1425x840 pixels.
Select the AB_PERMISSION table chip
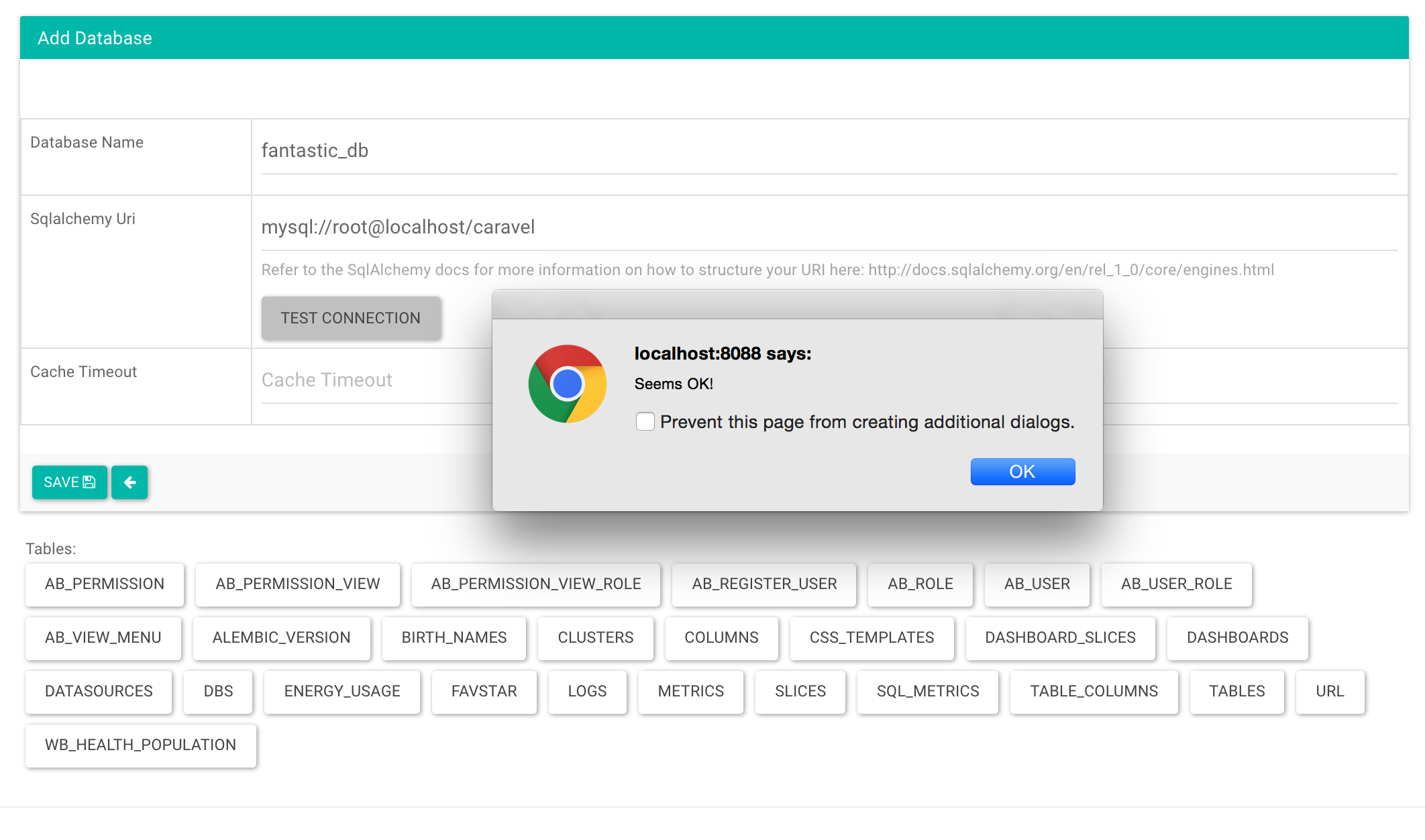pos(105,584)
